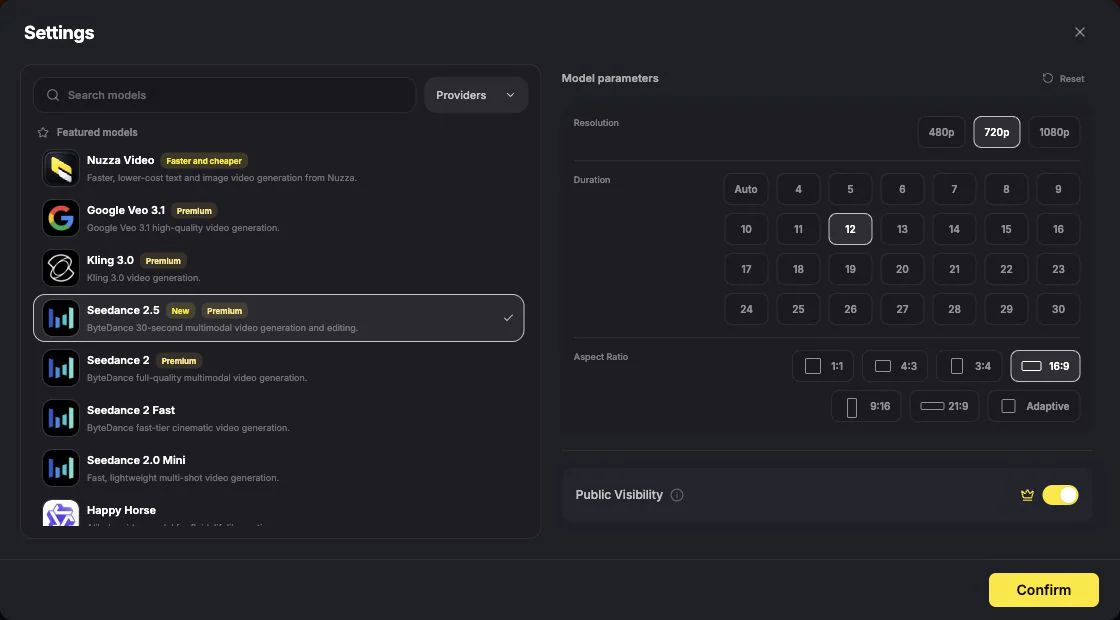Set duration to 4 seconds
Screen dimensions: 1120x620
point(798,189)
